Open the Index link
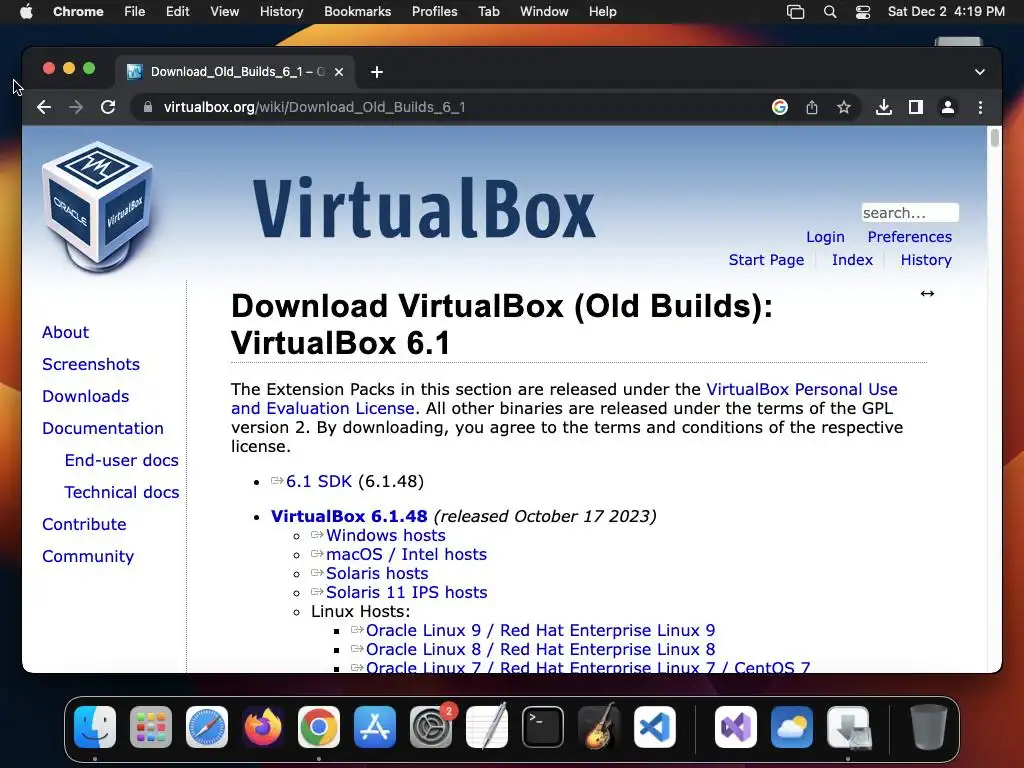 click(x=852, y=260)
